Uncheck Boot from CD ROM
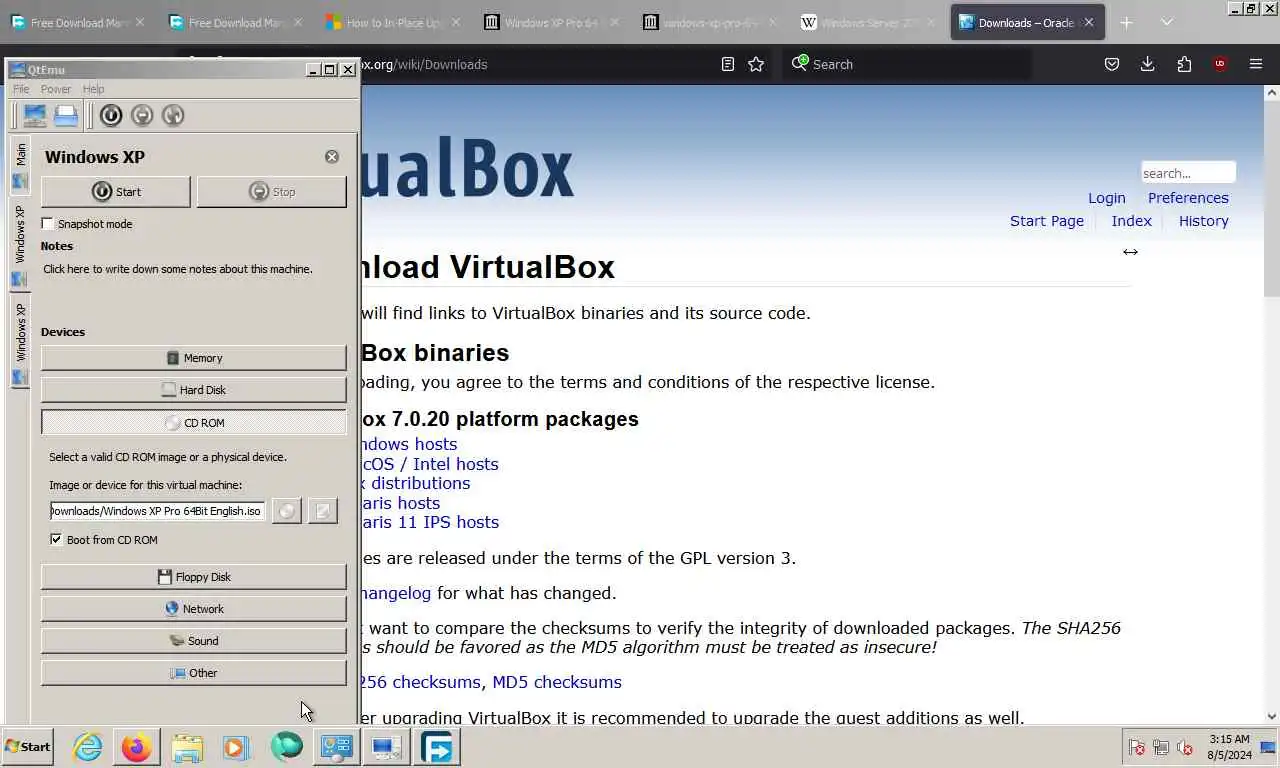Viewport: 1280px width, 768px height. pyautogui.click(x=56, y=540)
